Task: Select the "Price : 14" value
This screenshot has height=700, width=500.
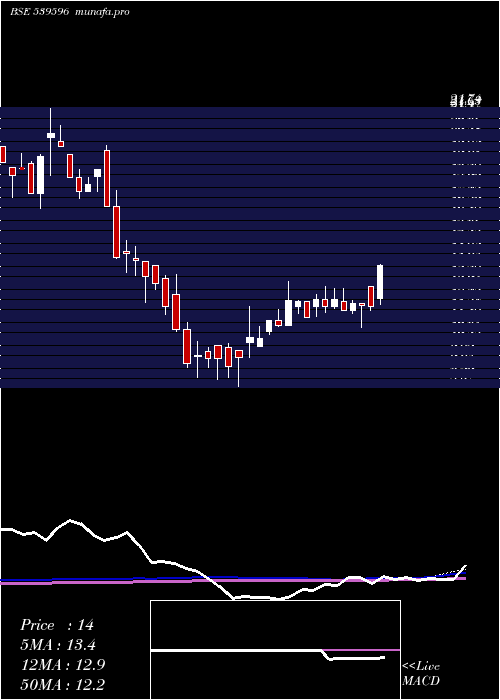Action: [57, 625]
